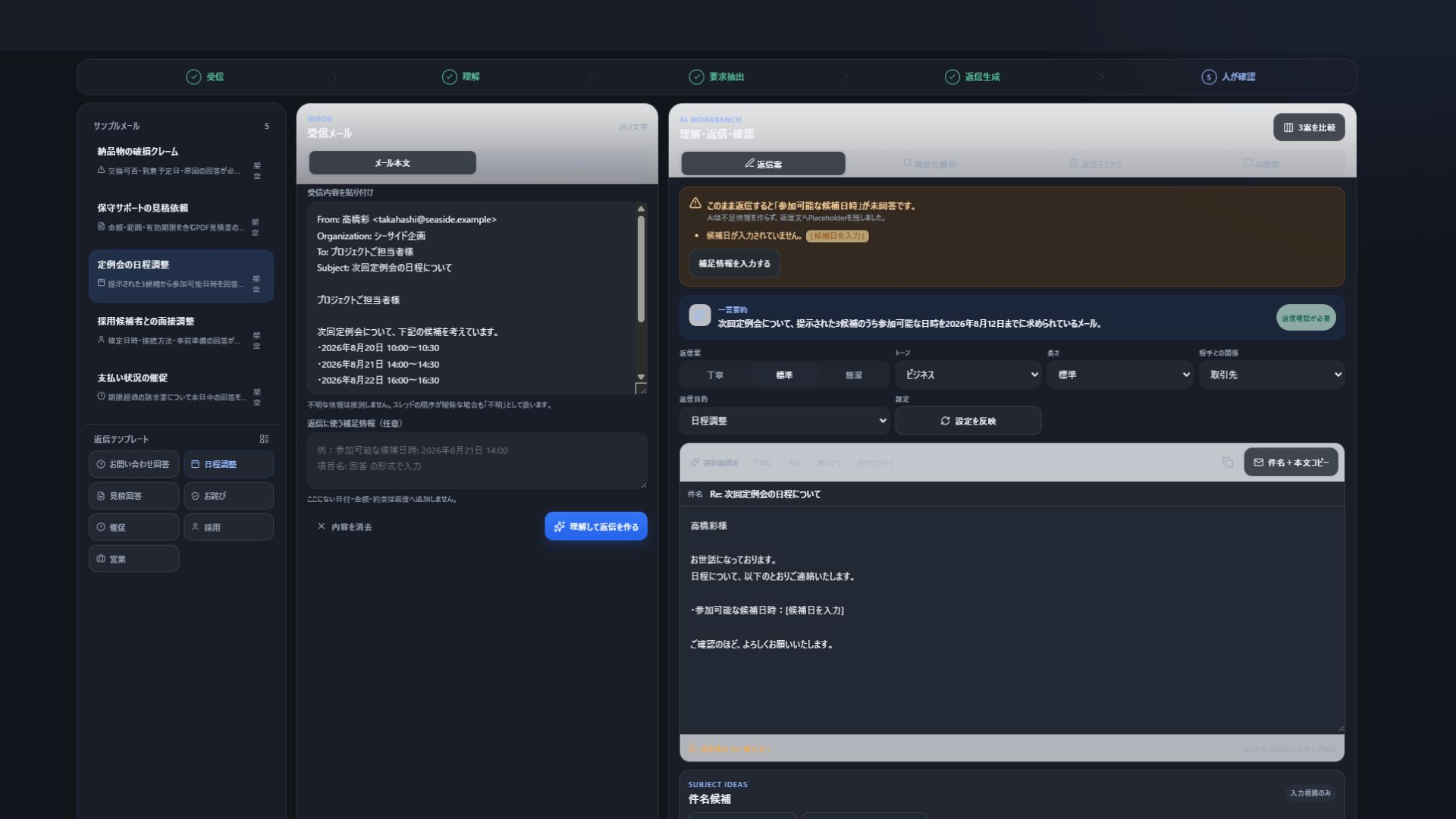Open the 返信目的 dropdown showing 日程調整
This screenshot has height=819, width=1456.
point(784,421)
